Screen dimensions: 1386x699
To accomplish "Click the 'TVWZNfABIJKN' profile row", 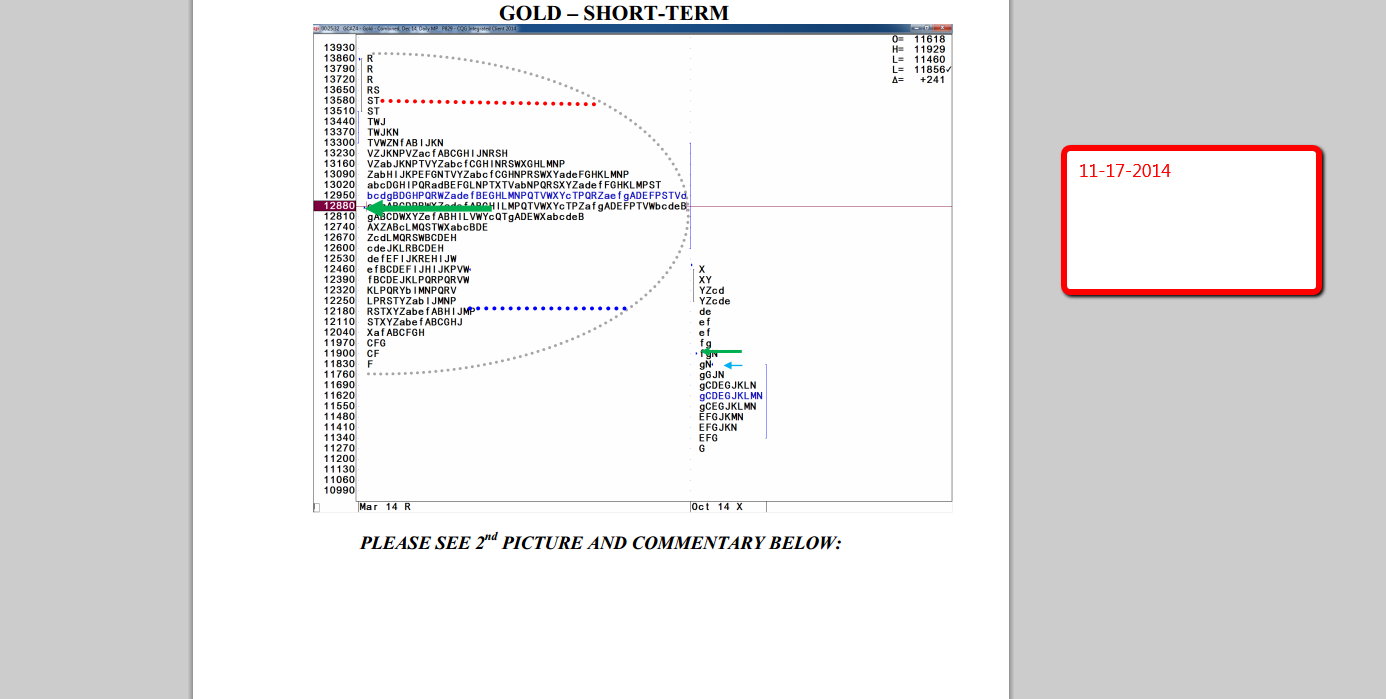I will (x=405, y=143).
